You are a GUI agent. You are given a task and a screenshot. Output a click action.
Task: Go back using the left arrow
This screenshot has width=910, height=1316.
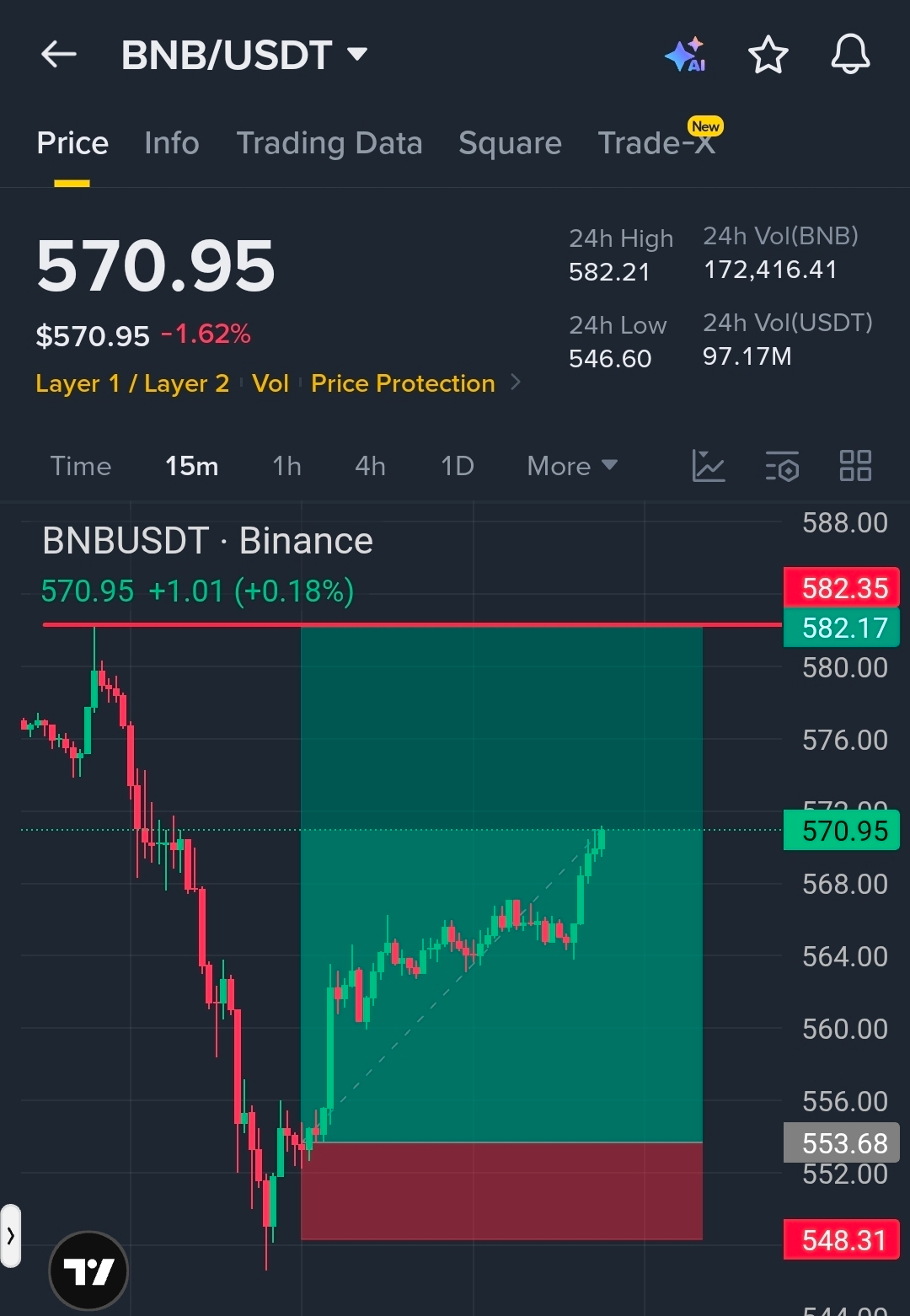59,55
